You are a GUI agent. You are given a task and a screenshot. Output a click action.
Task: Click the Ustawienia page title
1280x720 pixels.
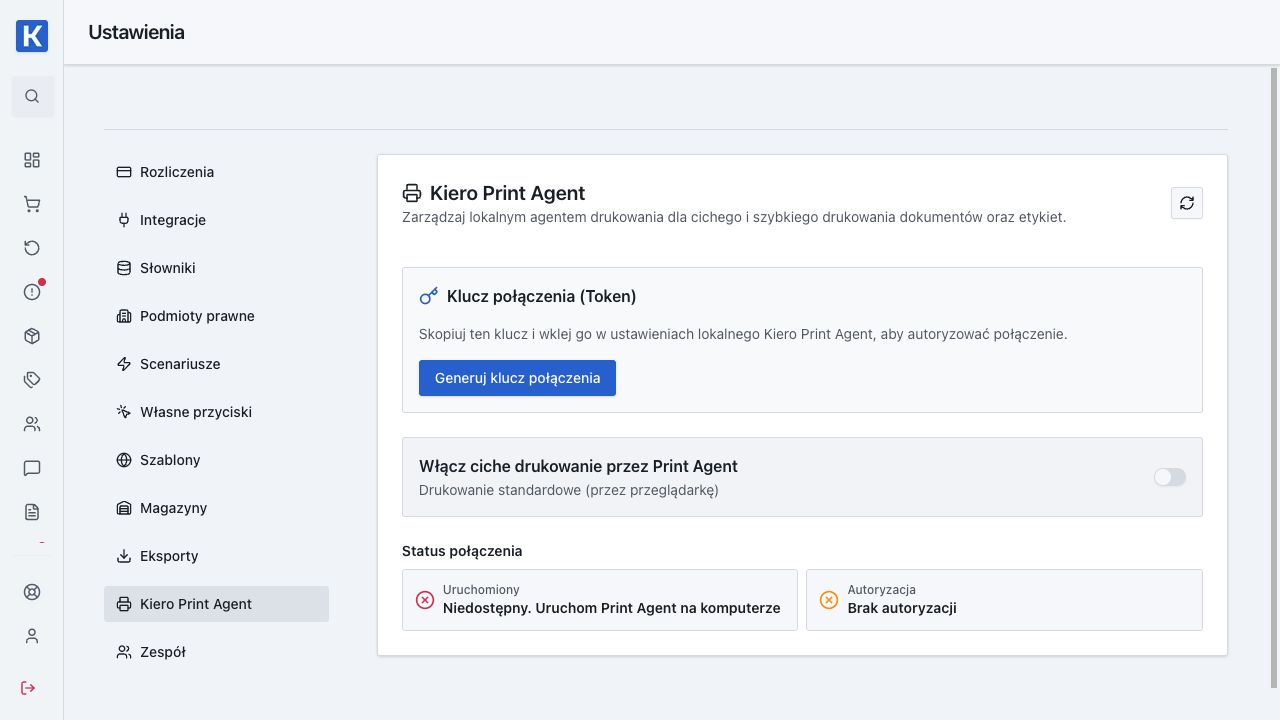tap(136, 32)
